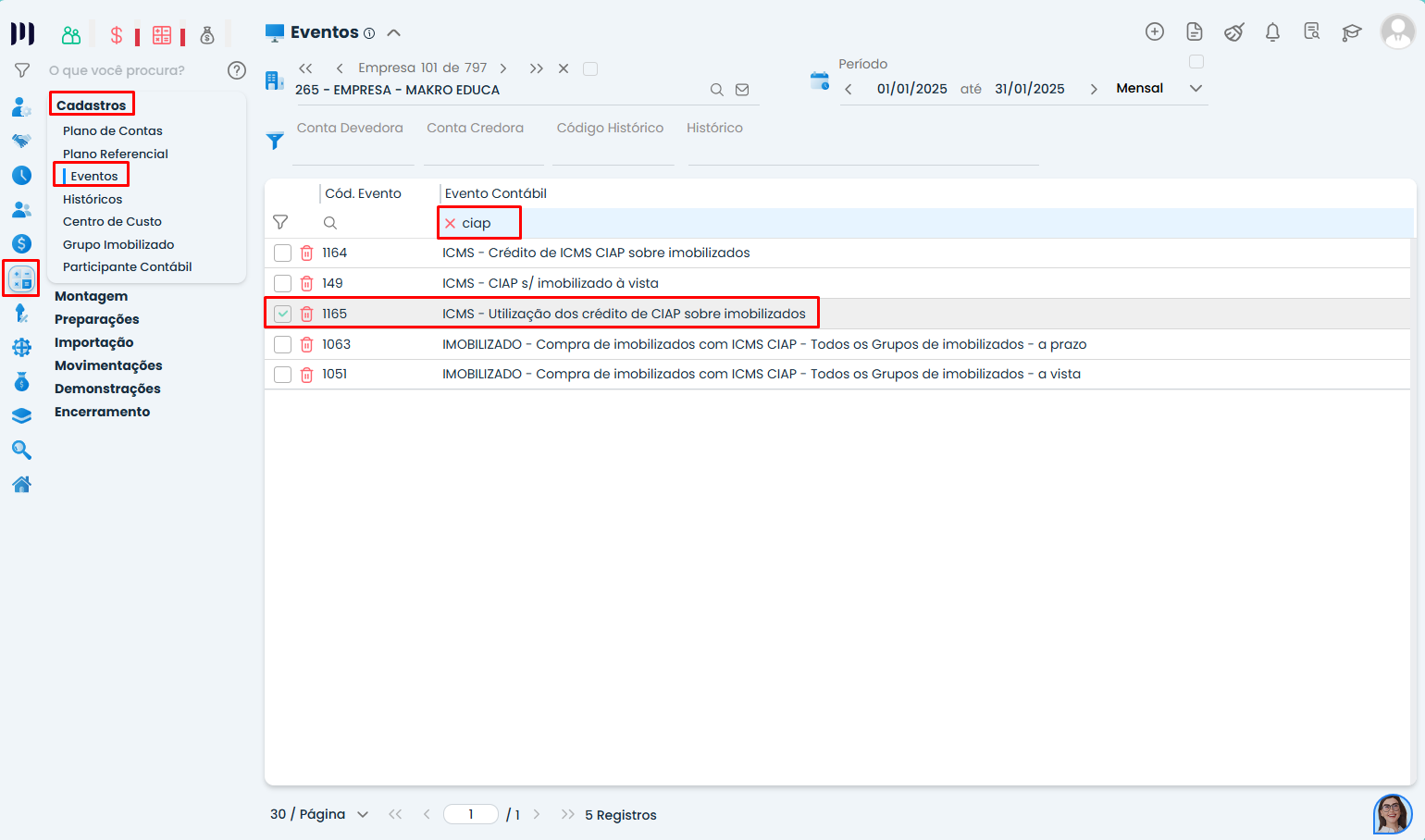Collapse the Eventos title chevron
1425x840 pixels.
394,32
